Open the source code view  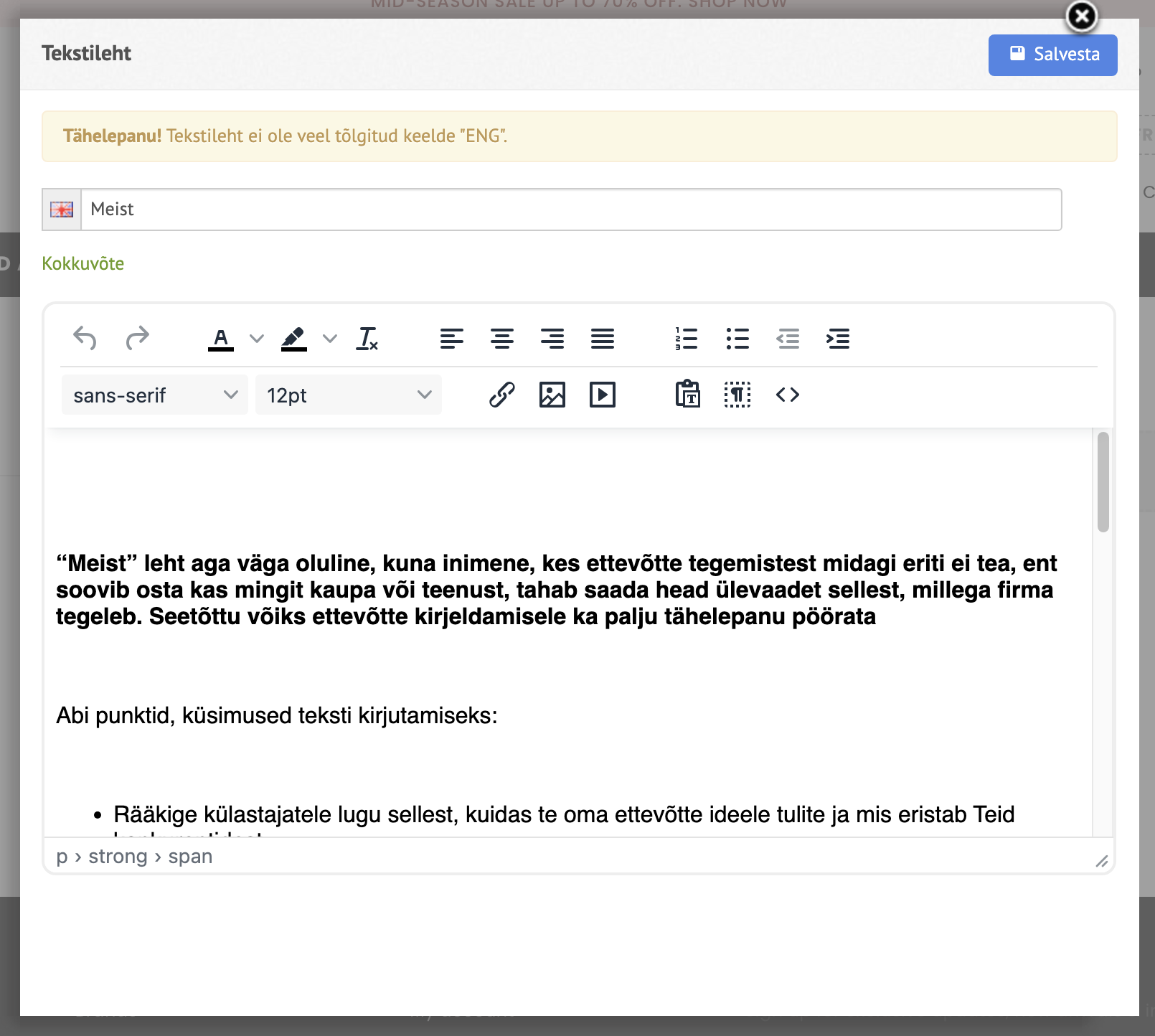coord(788,395)
